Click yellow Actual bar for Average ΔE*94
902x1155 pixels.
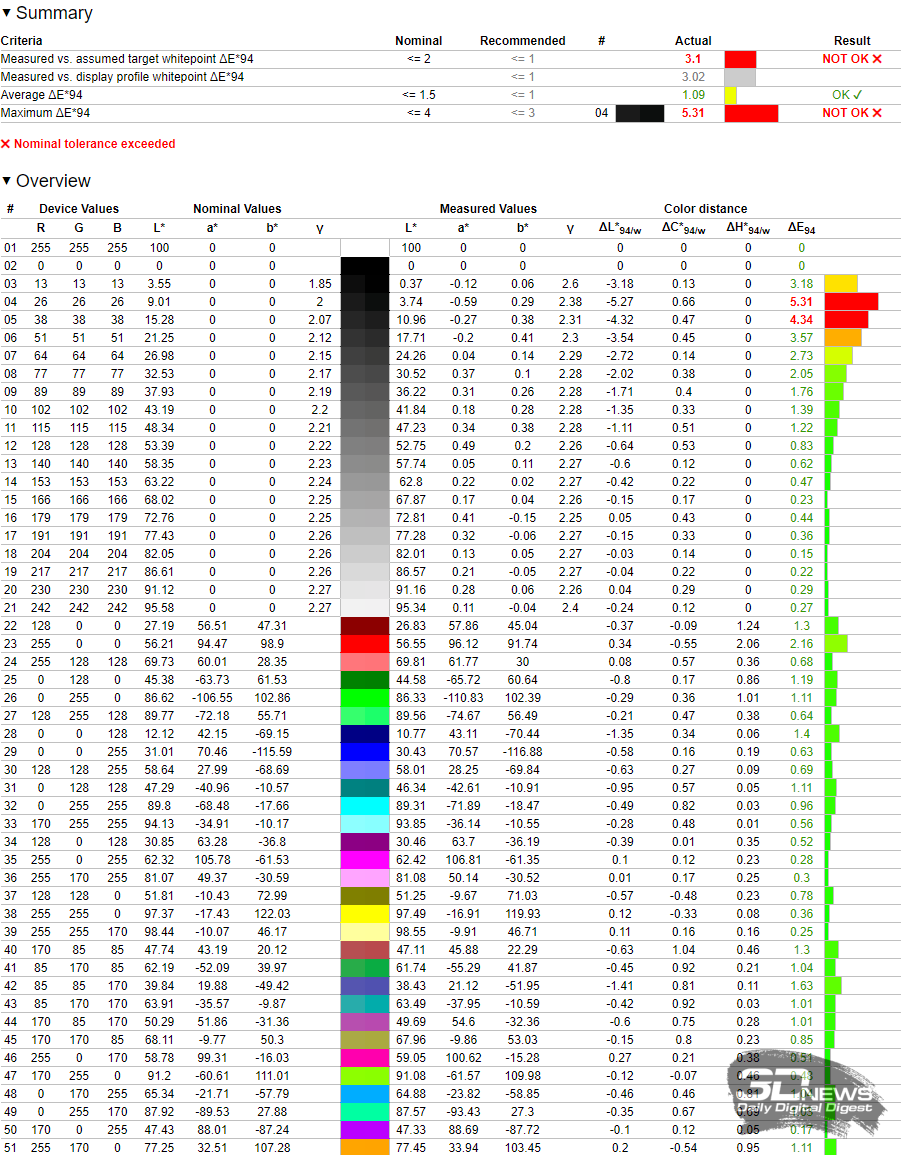tap(731, 95)
